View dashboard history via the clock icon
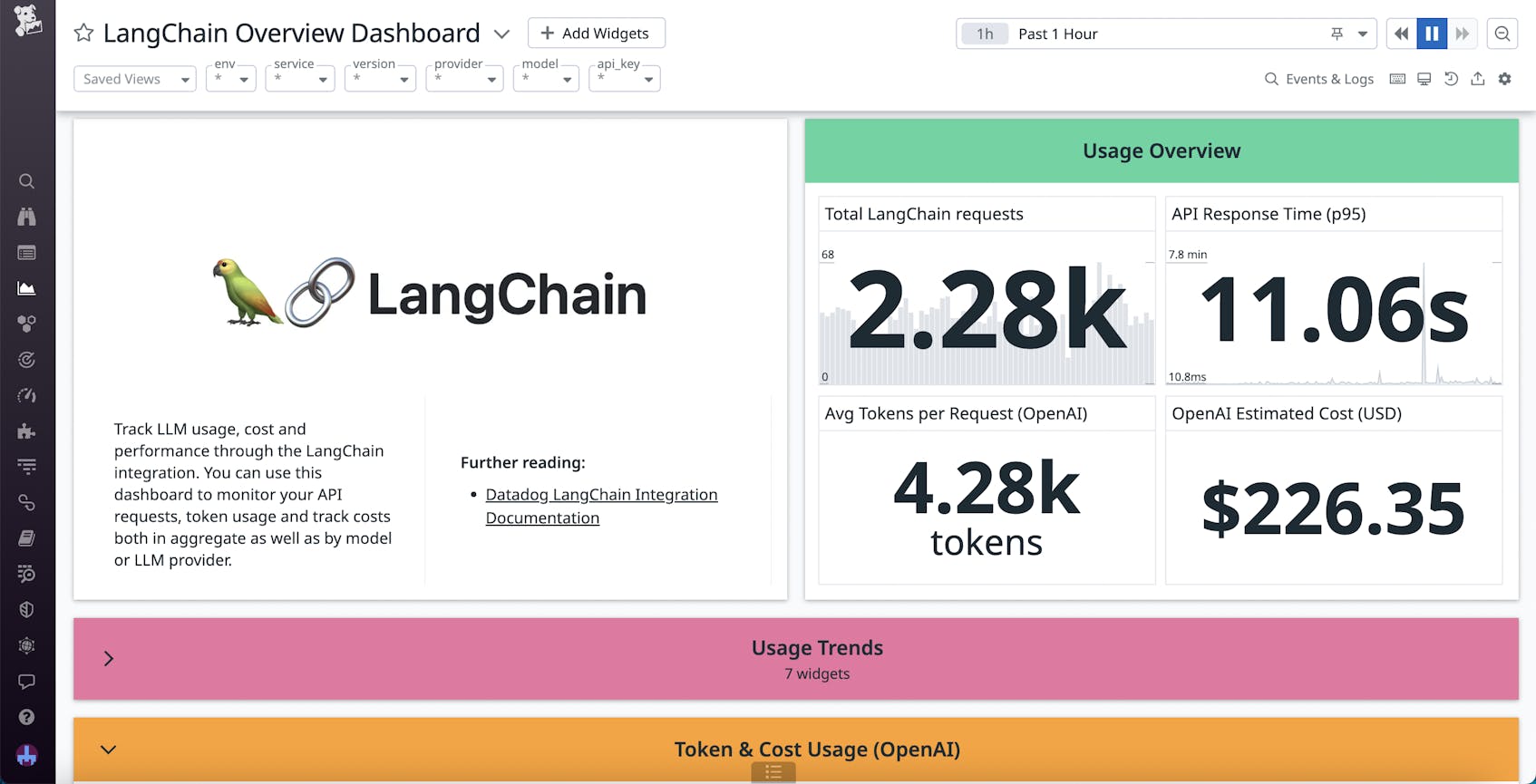1536x784 pixels. [x=1451, y=79]
